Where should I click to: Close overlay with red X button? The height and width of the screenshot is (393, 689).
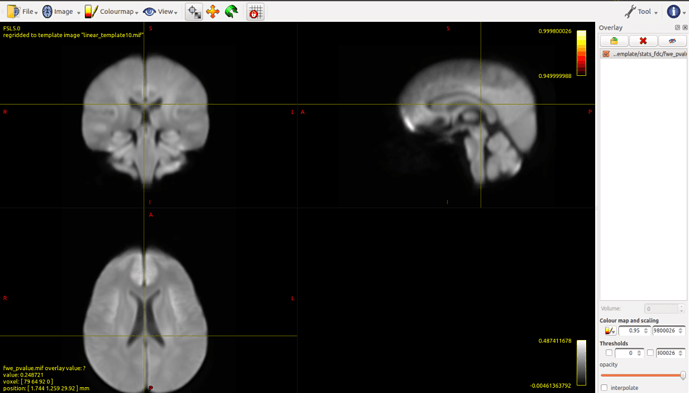tap(643, 41)
